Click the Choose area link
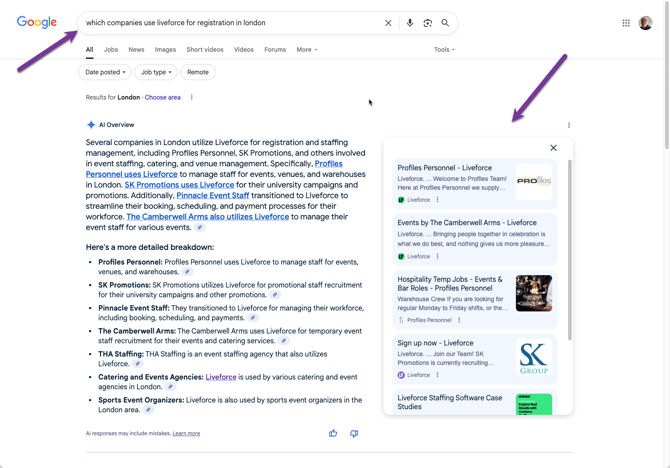This screenshot has height=468, width=670. point(162,97)
